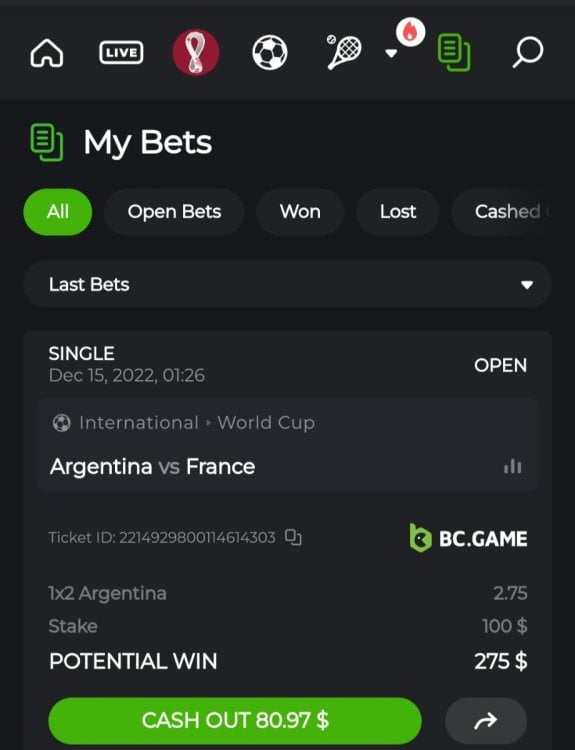575x750 pixels.
Task: Open the Last Bets dropdown
Action: coord(288,285)
